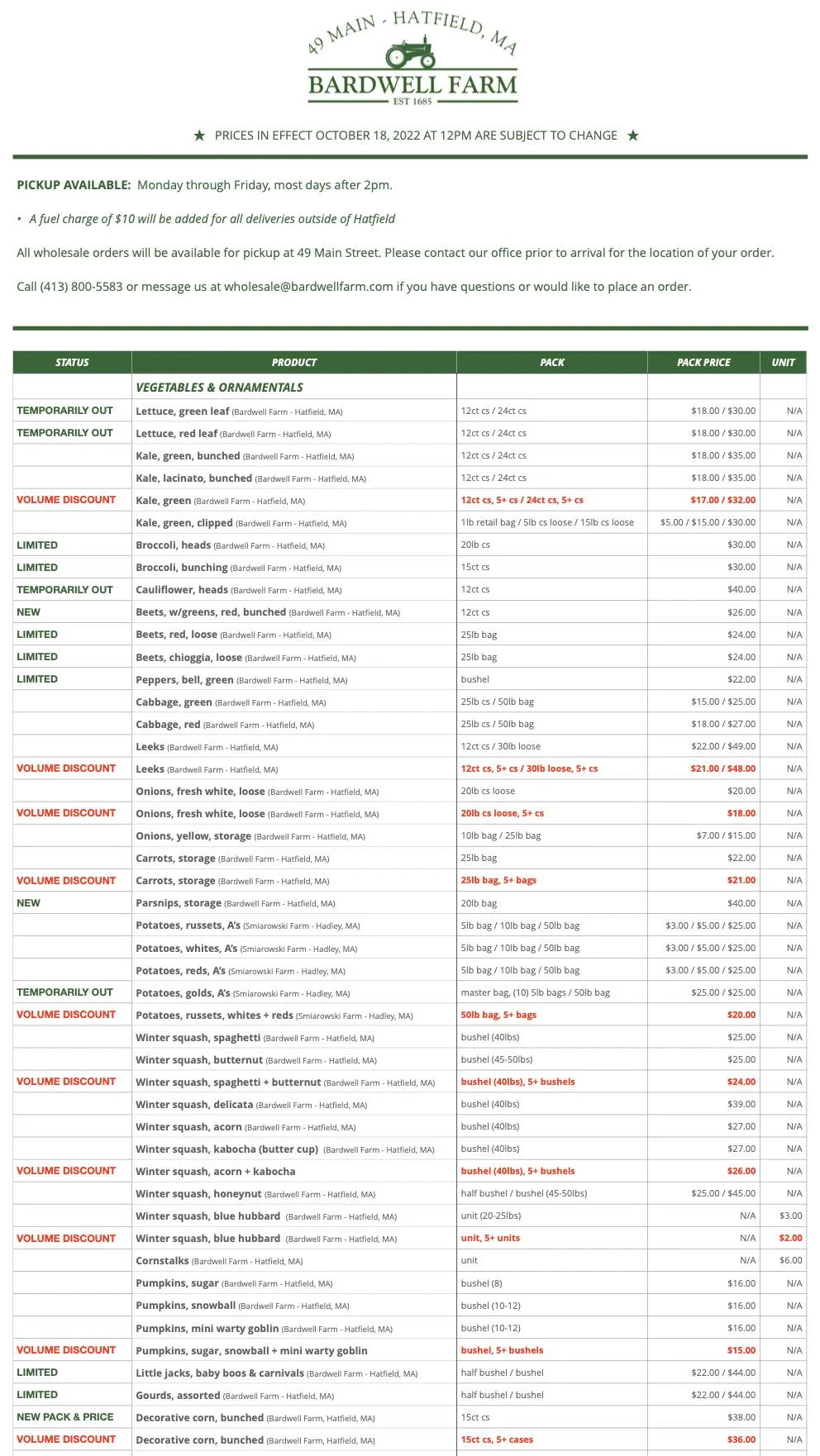Select the Lettuce, red leaf product name
Screen dimensions: 820x1456
click(x=176, y=433)
